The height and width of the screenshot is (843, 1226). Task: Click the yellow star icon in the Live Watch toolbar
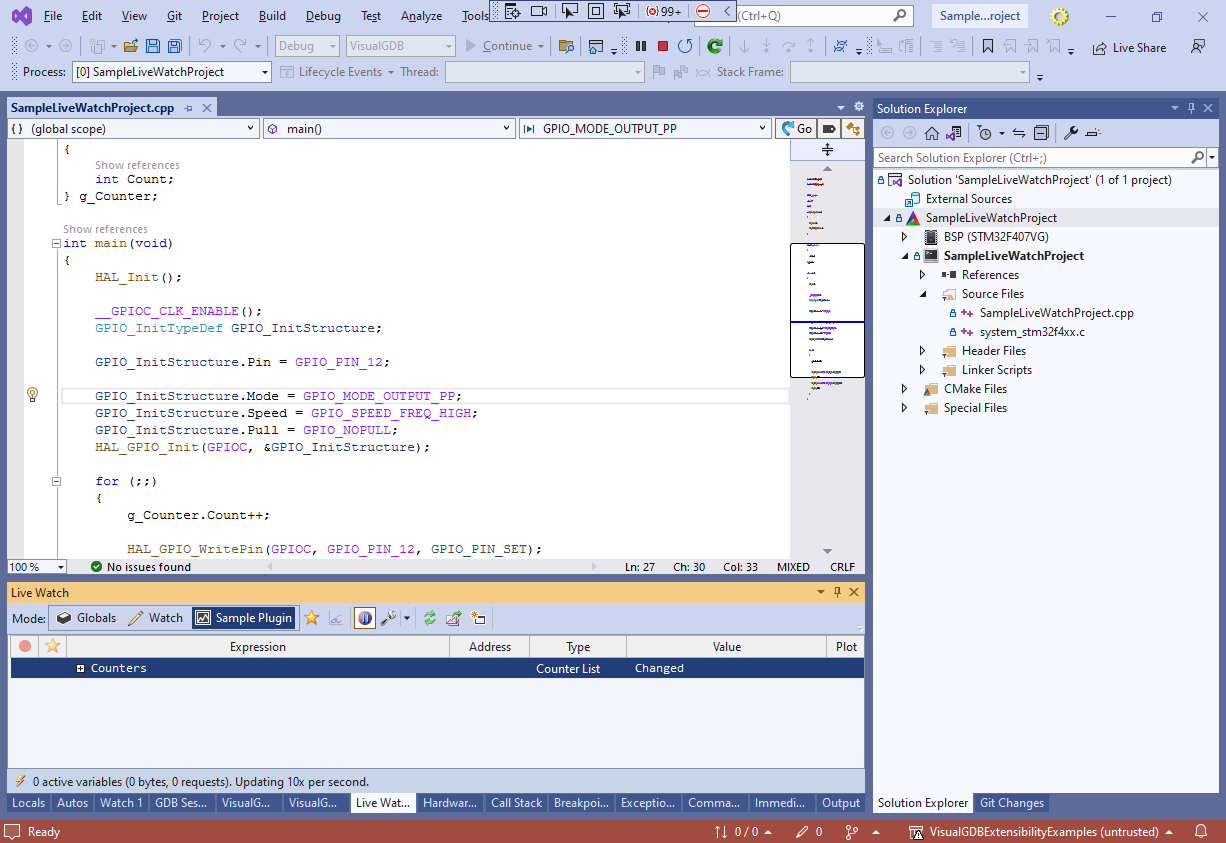pos(312,618)
